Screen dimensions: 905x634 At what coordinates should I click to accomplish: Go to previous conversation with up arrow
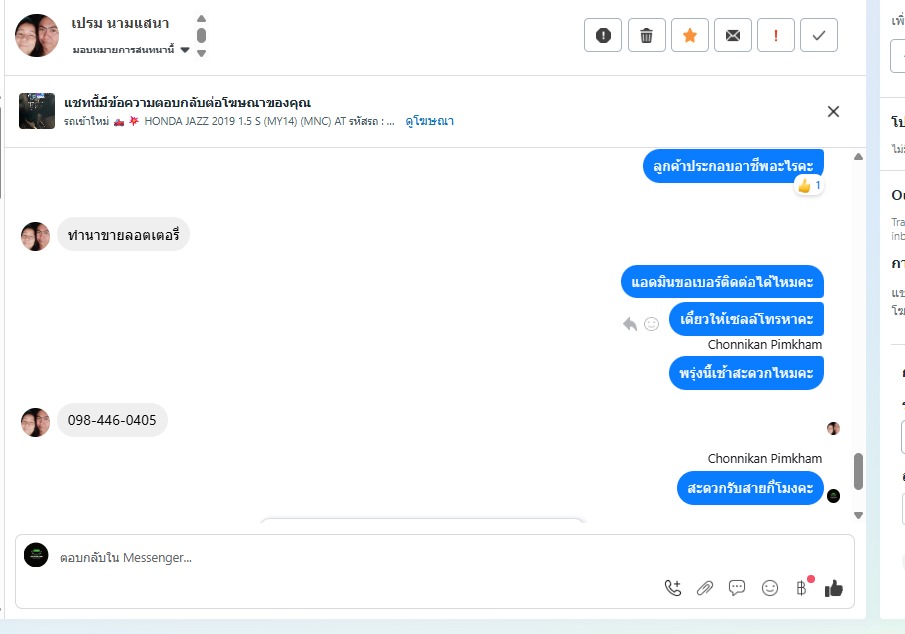pos(201,18)
